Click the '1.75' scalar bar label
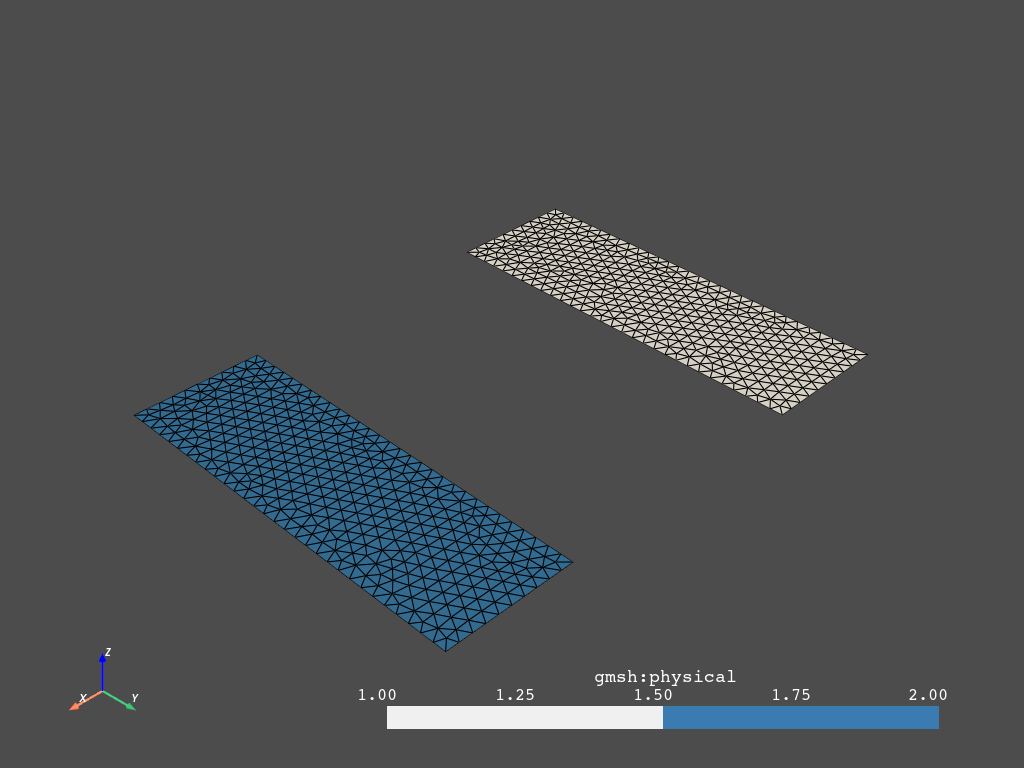The width and height of the screenshot is (1024, 768). [791, 695]
